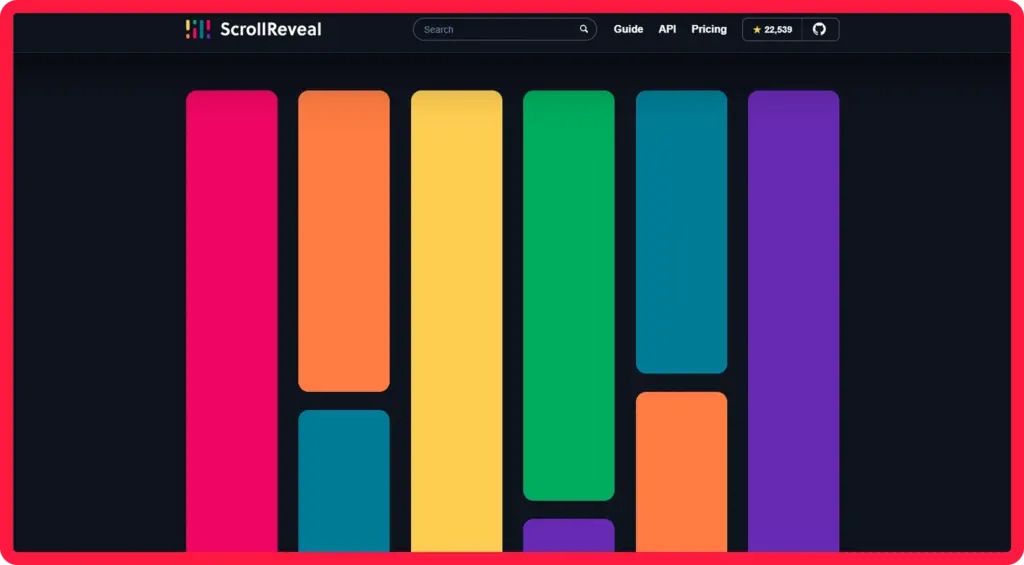Viewport: 1024px width, 565px height.
Task: Click the small purple block under green
Action: point(568,535)
